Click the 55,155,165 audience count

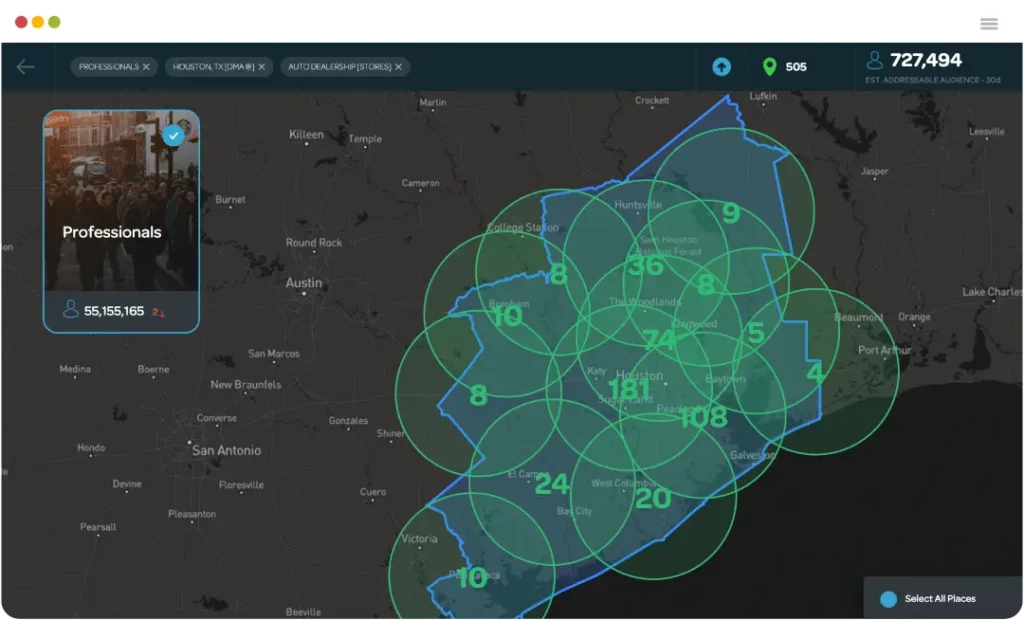[x=114, y=311]
